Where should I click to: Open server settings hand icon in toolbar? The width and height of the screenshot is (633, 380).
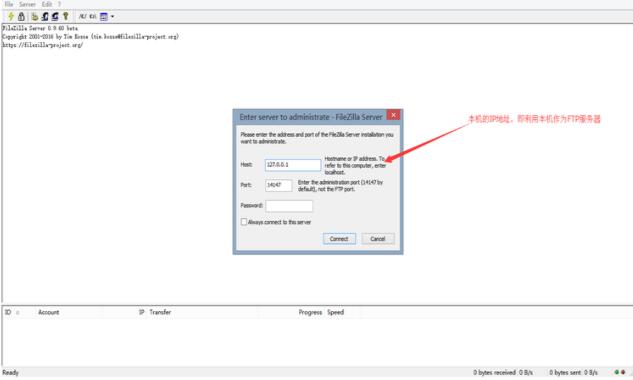[35, 17]
